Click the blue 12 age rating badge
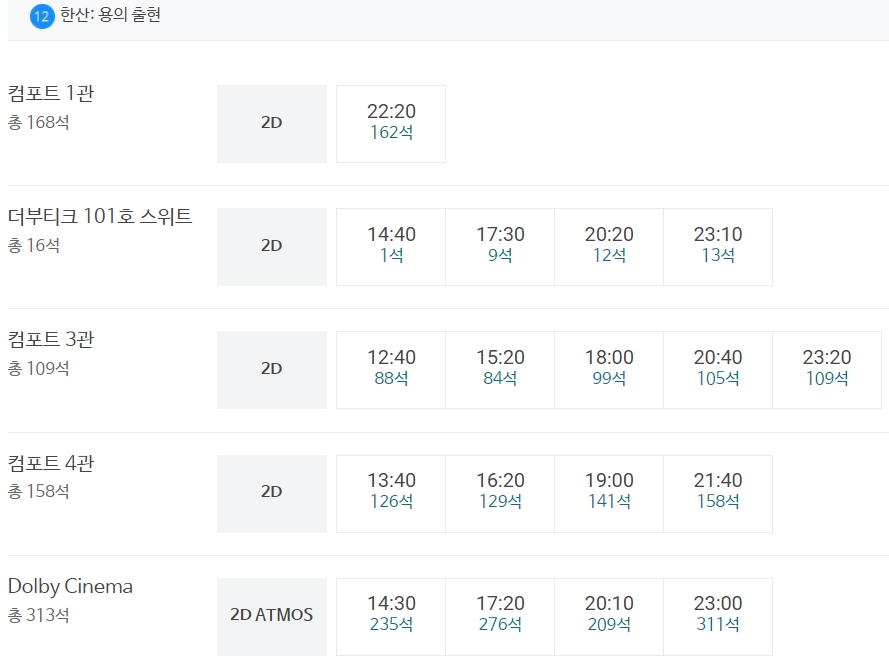This screenshot has height=662, width=889. coord(42,16)
